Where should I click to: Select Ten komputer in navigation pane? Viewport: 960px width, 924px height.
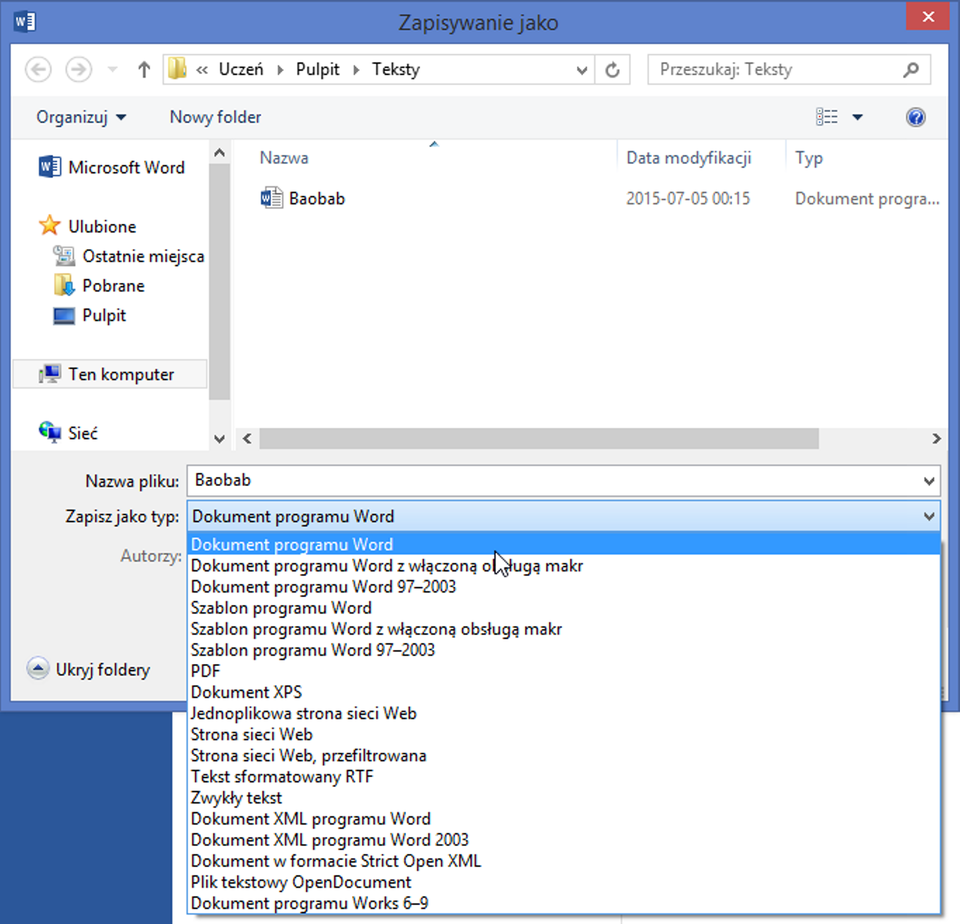click(x=110, y=374)
